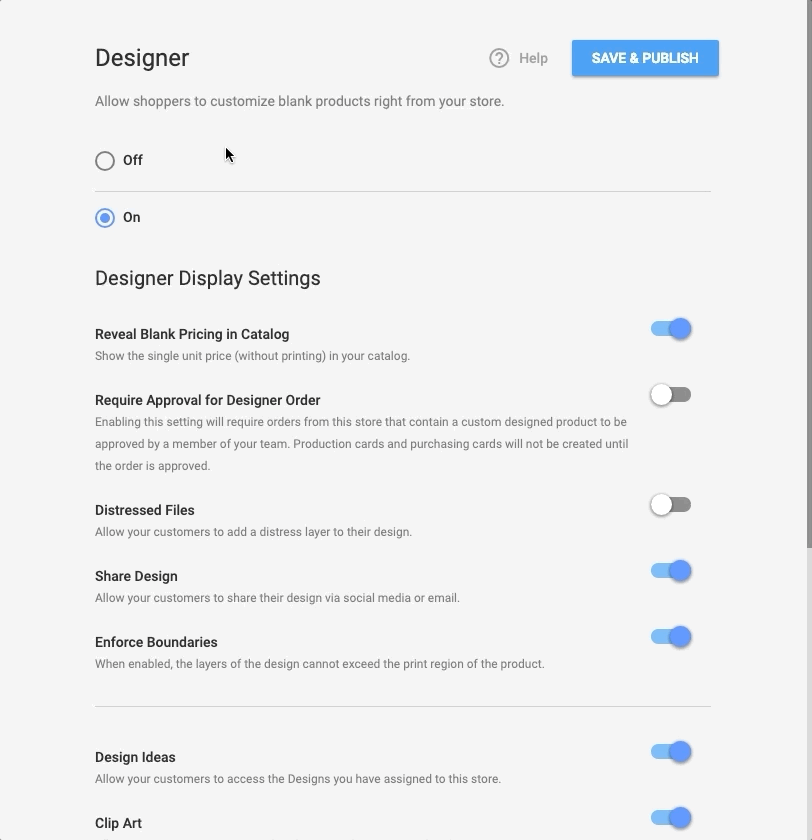Turn on the Distressed Files toggle

coord(670,505)
